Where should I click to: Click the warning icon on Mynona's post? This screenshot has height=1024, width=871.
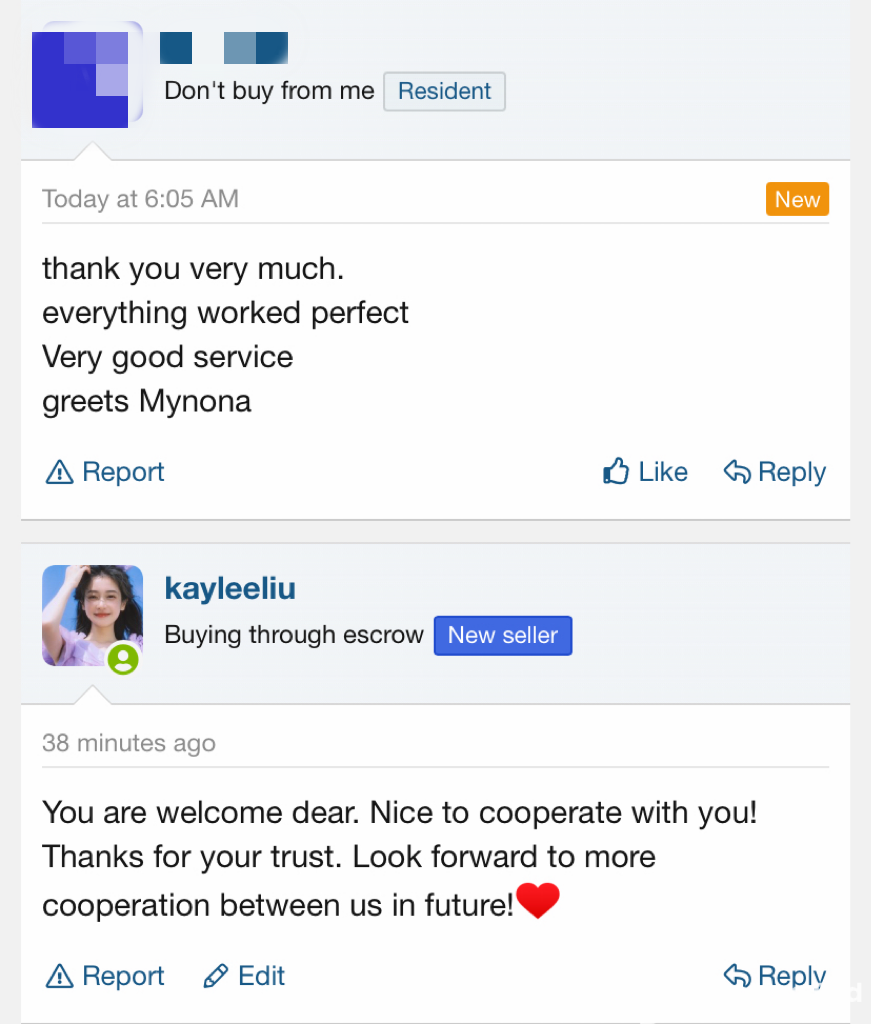click(x=60, y=472)
